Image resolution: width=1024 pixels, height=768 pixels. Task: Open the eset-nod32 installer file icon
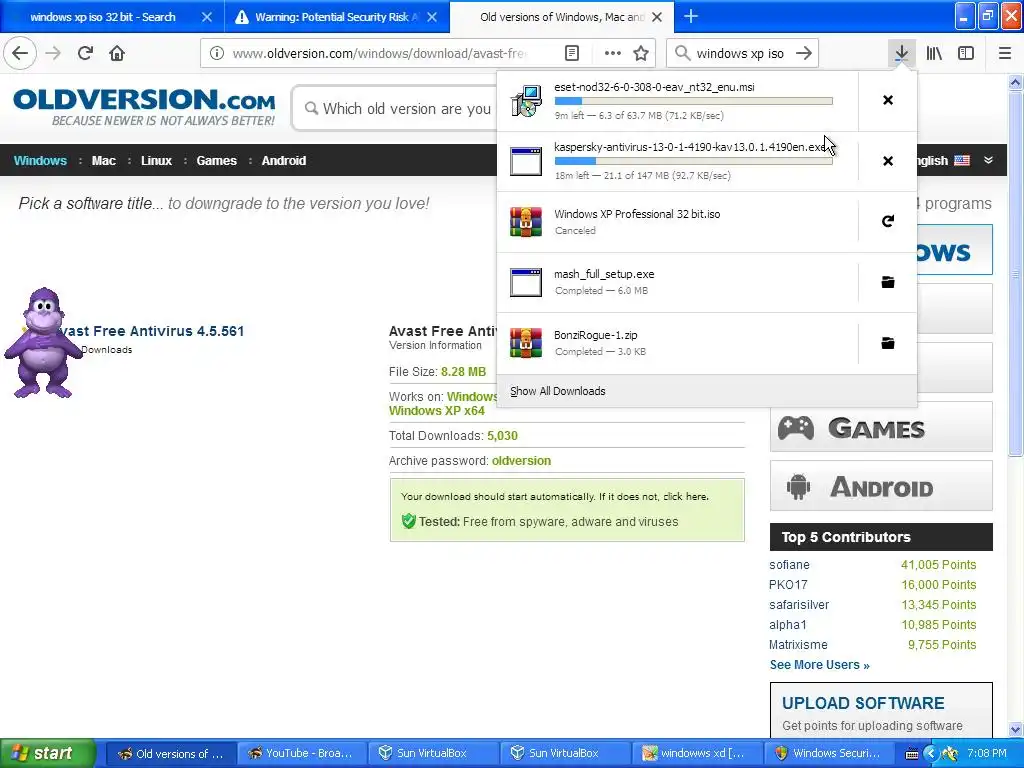[526, 101]
